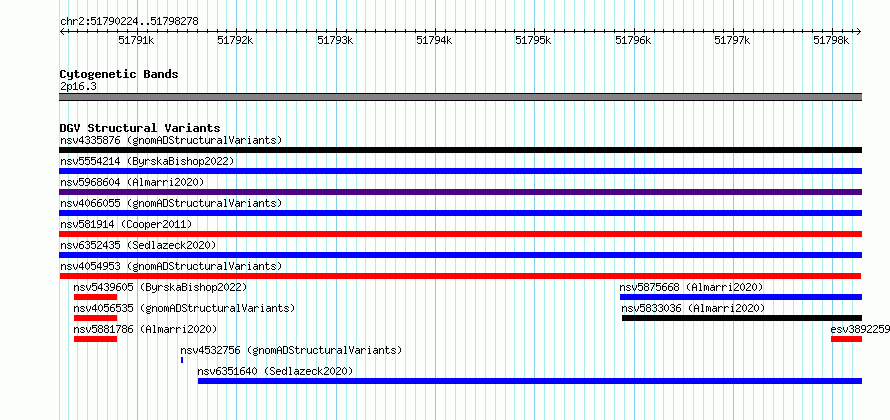The height and width of the screenshot is (420, 890).
Task: Select the 51795k ruler tick label
Action: point(534,40)
